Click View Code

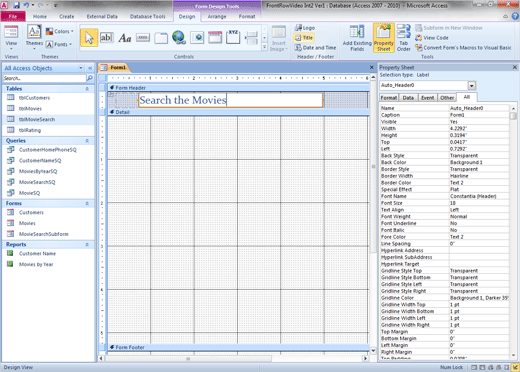coord(432,38)
